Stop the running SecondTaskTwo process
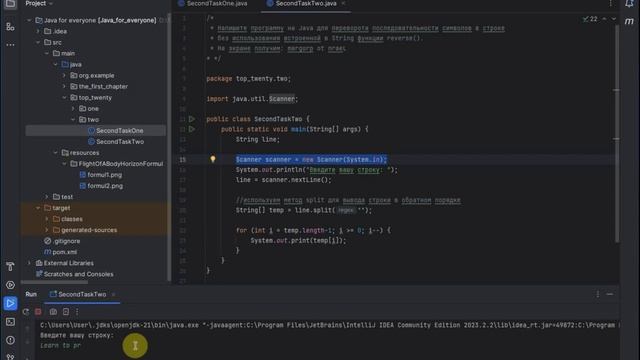Screen dimensions: 640x360 point(38,312)
